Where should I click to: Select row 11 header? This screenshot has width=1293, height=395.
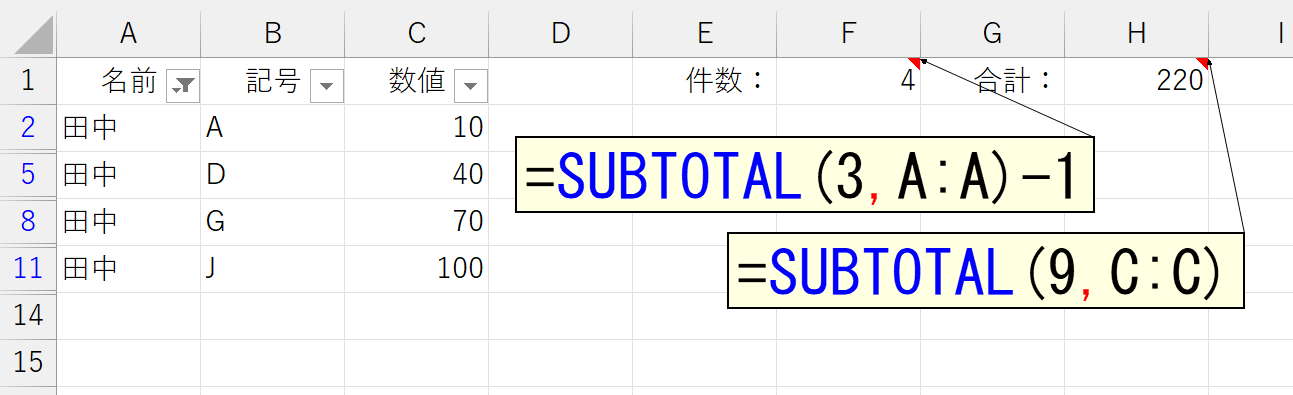(28, 268)
